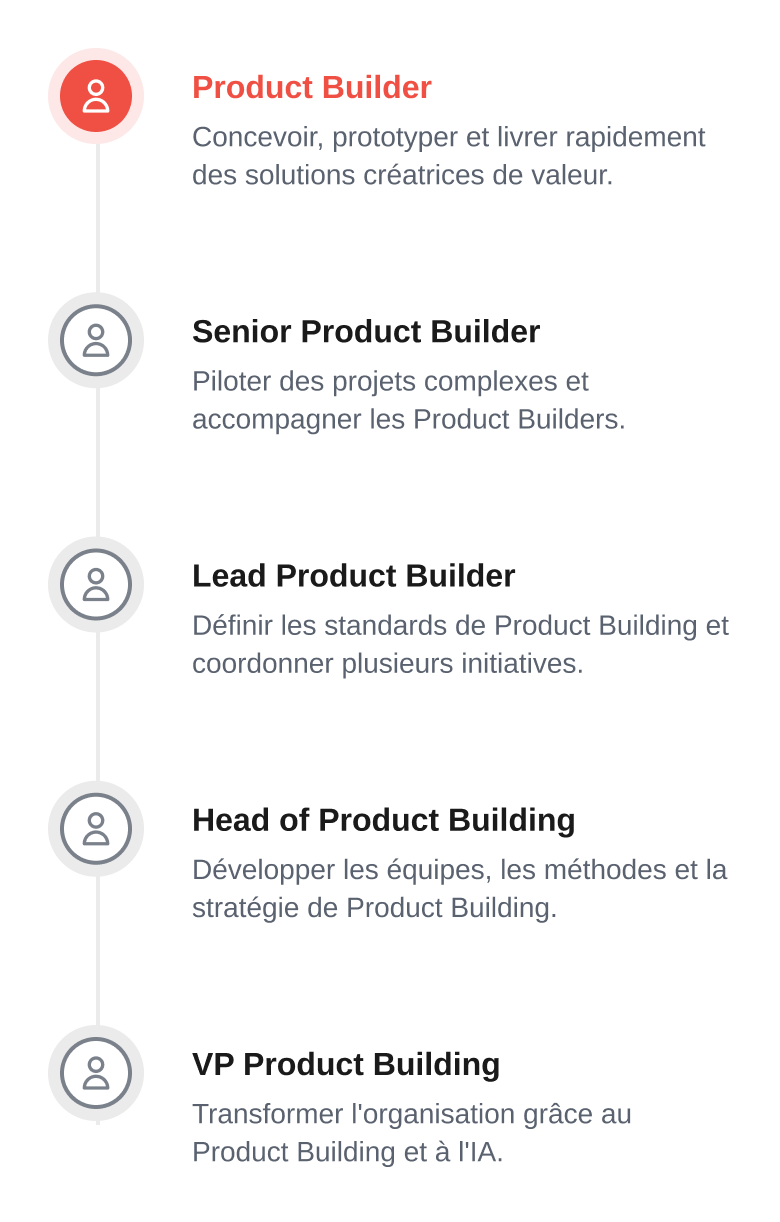Click the VP Product Building person icon

pos(96,1072)
